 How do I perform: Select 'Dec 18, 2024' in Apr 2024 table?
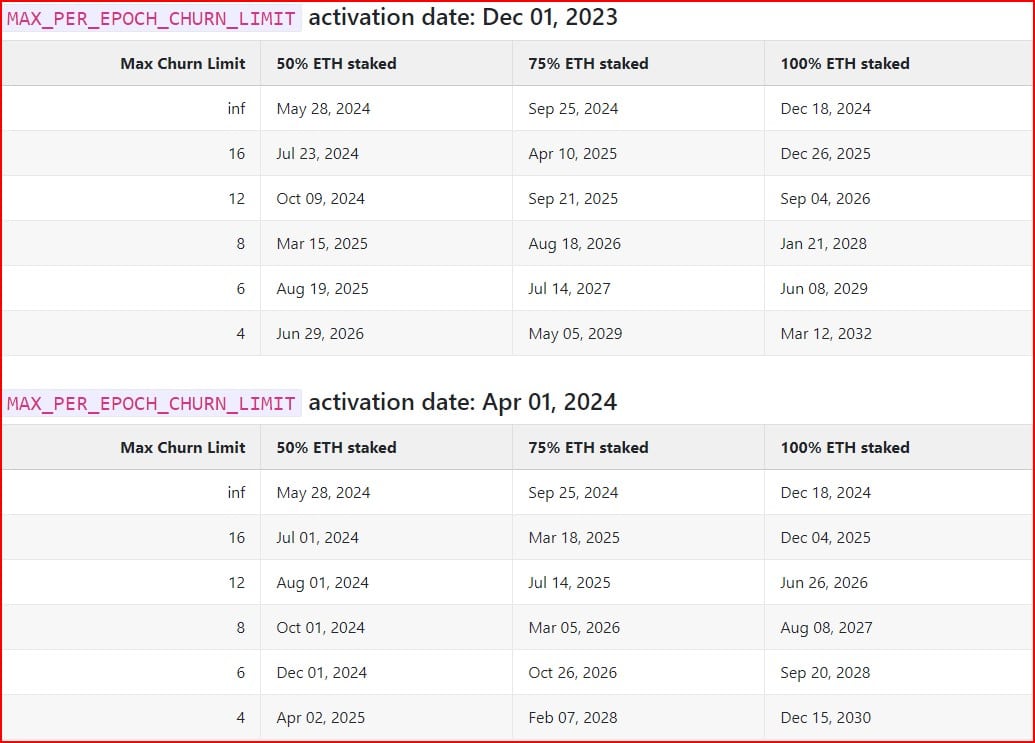click(826, 493)
